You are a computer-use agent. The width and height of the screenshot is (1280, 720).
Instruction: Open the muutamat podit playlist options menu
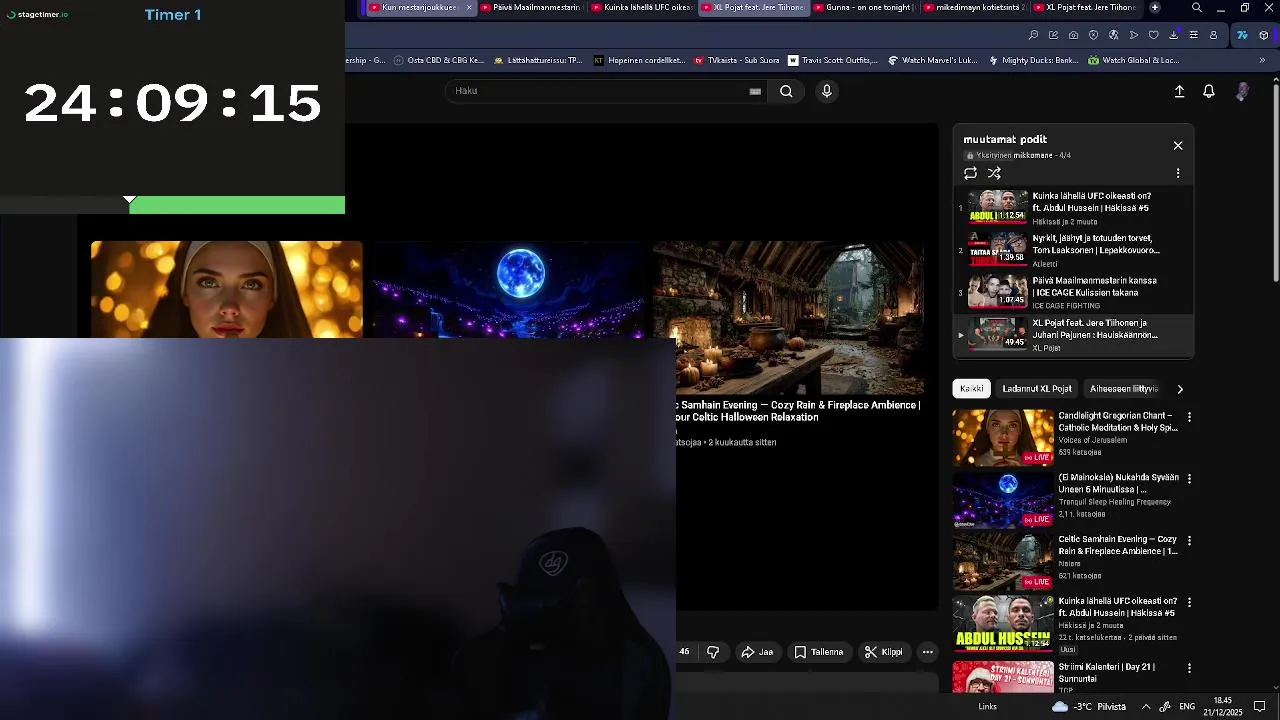pyautogui.click(x=1178, y=173)
